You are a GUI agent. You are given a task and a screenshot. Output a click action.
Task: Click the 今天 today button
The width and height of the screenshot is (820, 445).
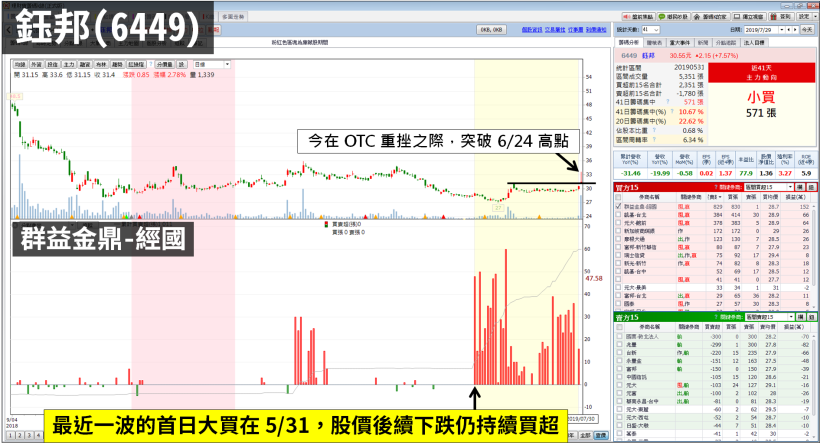(807, 30)
